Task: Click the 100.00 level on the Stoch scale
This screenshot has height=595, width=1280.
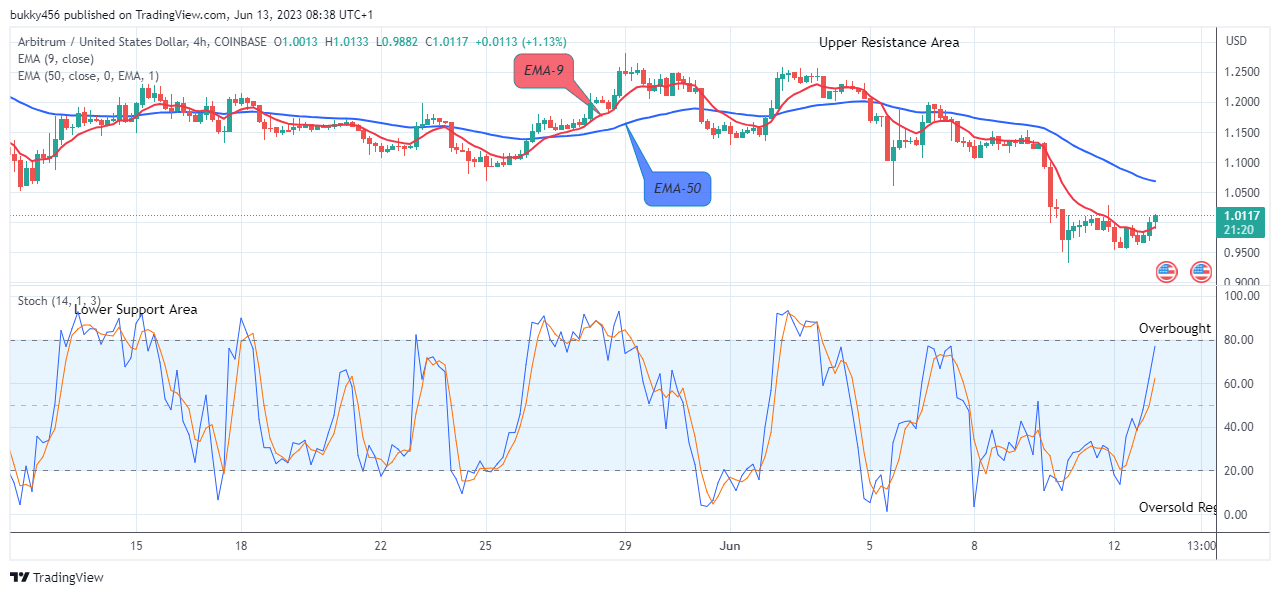Action: [x=1241, y=296]
